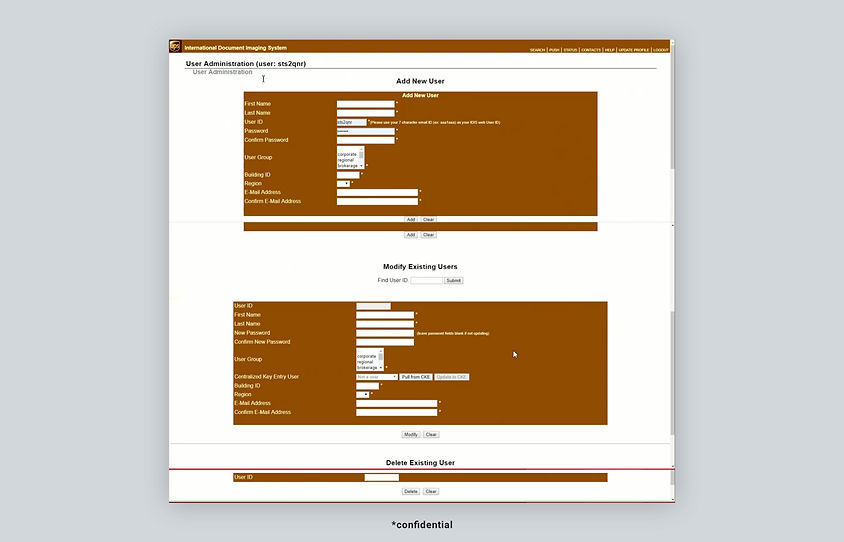Open CONTACTS in the header navigation
This screenshot has width=844, height=542.
(x=590, y=50)
